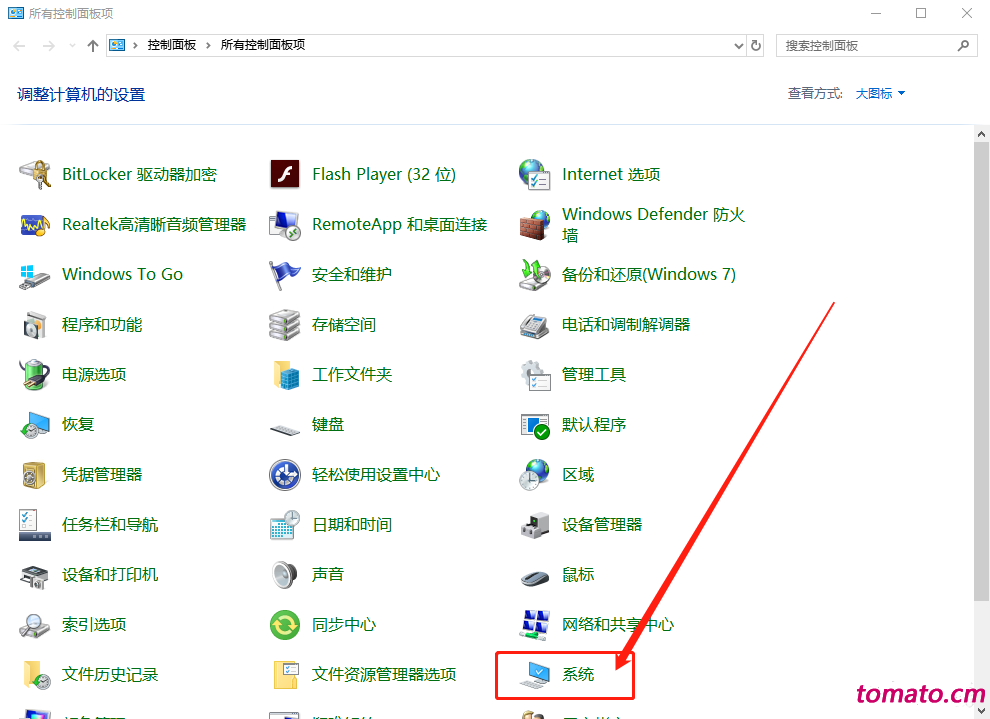Open the 程序和功能 link text

102,324
